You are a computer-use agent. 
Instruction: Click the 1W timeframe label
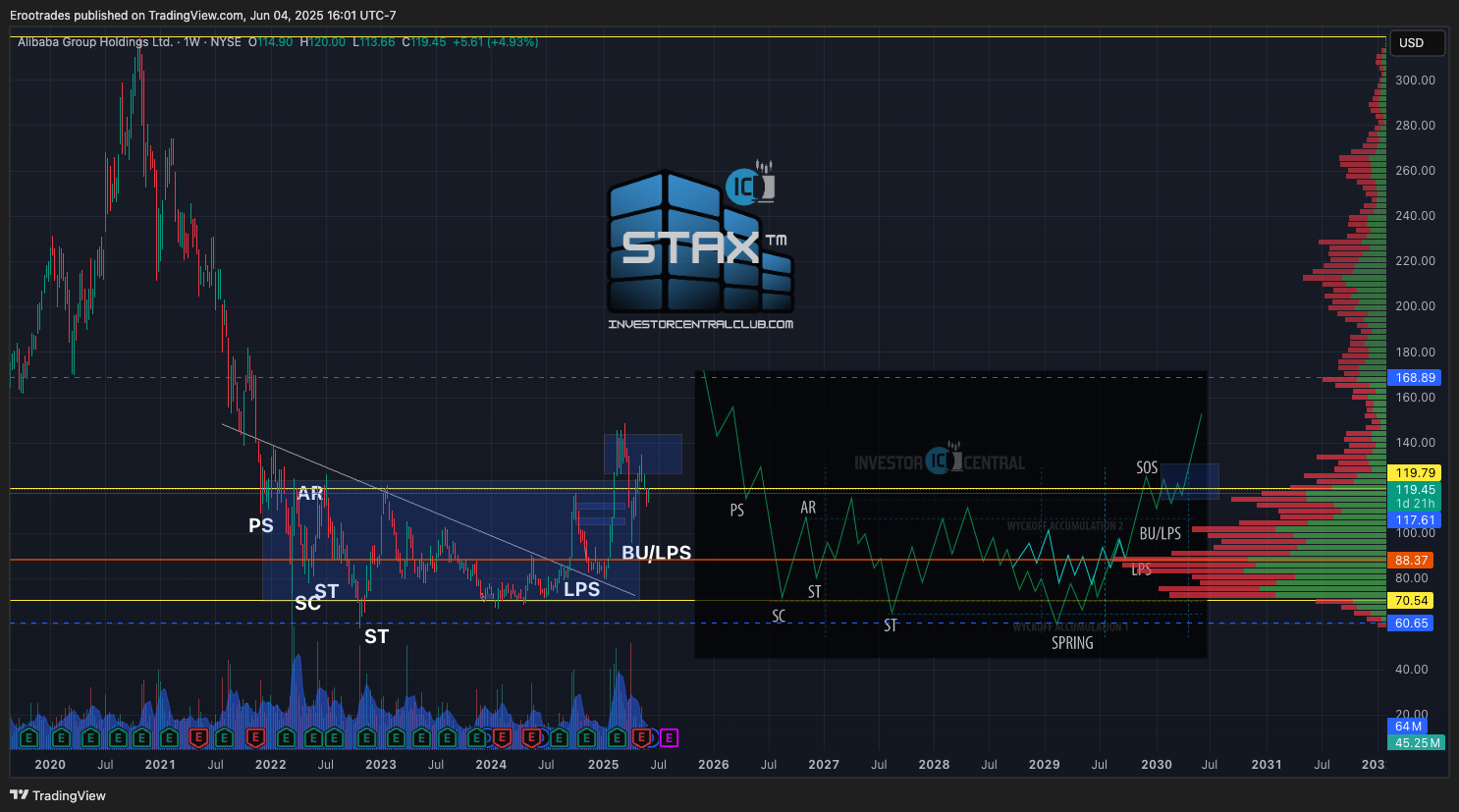click(x=191, y=42)
